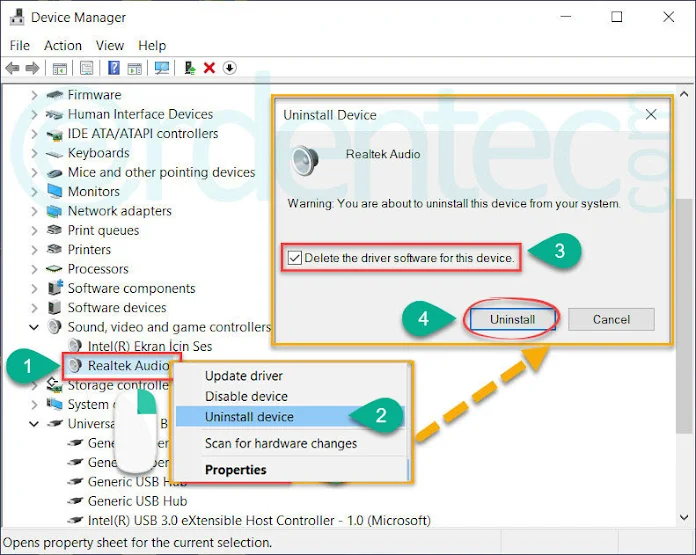The height and width of the screenshot is (555, 696).
Task: Open the View menu
Action: (110, 45)
